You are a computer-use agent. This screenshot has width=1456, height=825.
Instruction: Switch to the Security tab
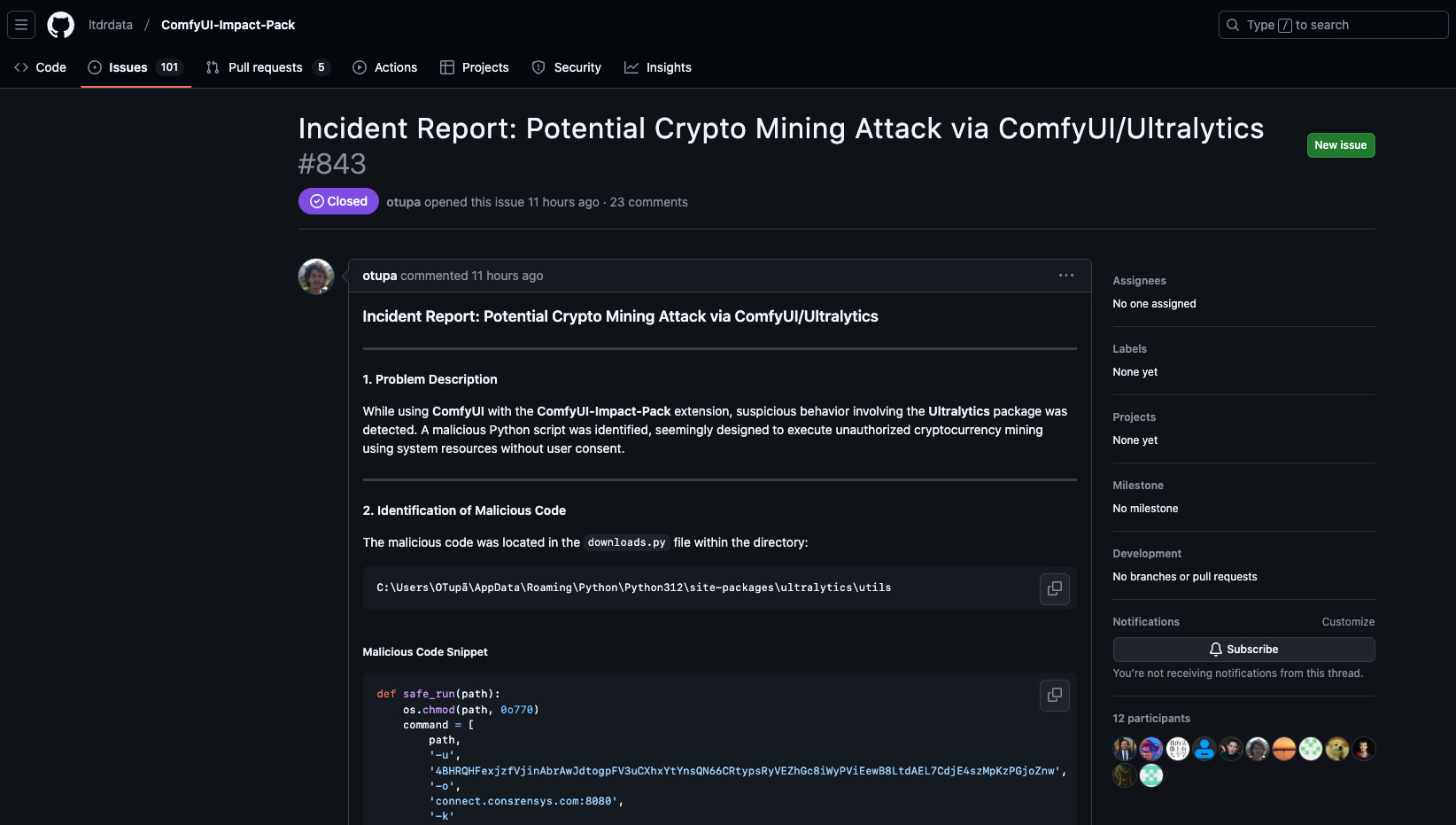pos(567,67)
